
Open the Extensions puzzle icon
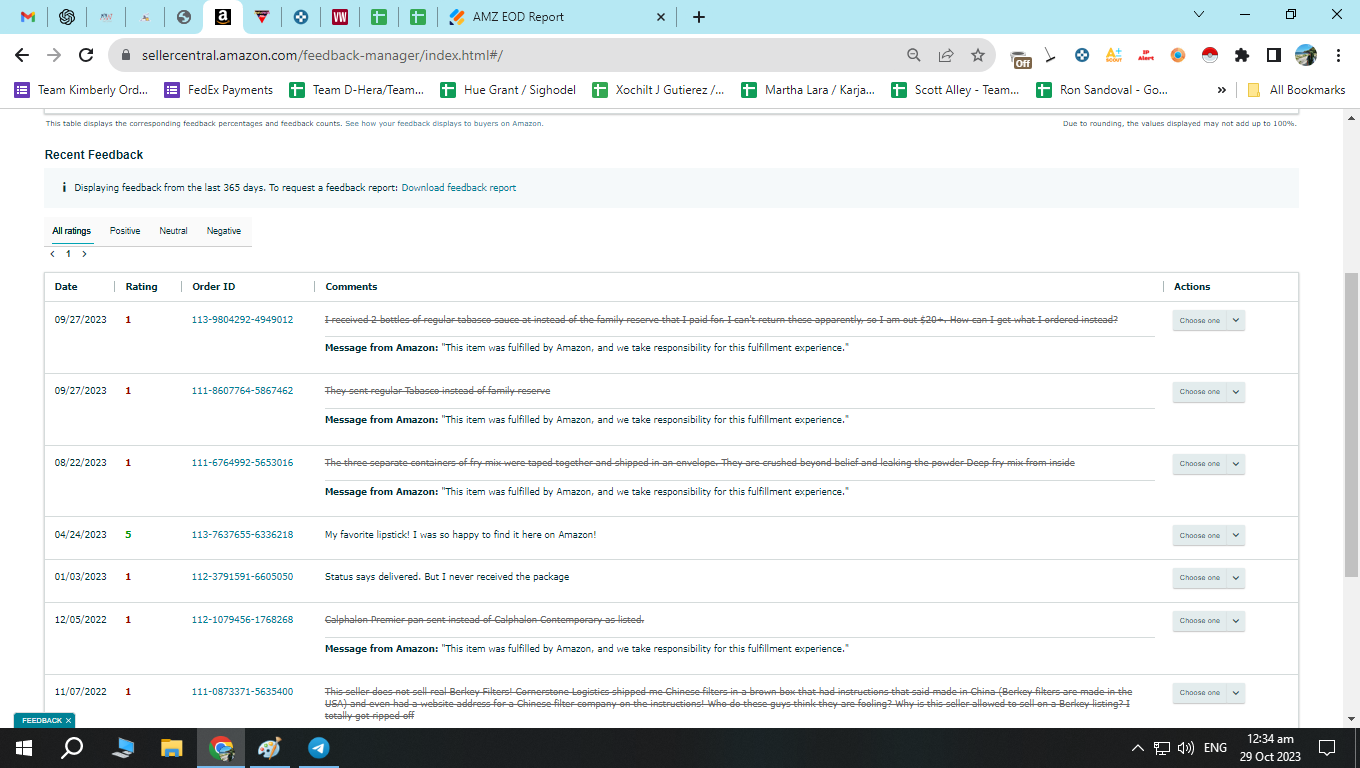coord(1242,55)
